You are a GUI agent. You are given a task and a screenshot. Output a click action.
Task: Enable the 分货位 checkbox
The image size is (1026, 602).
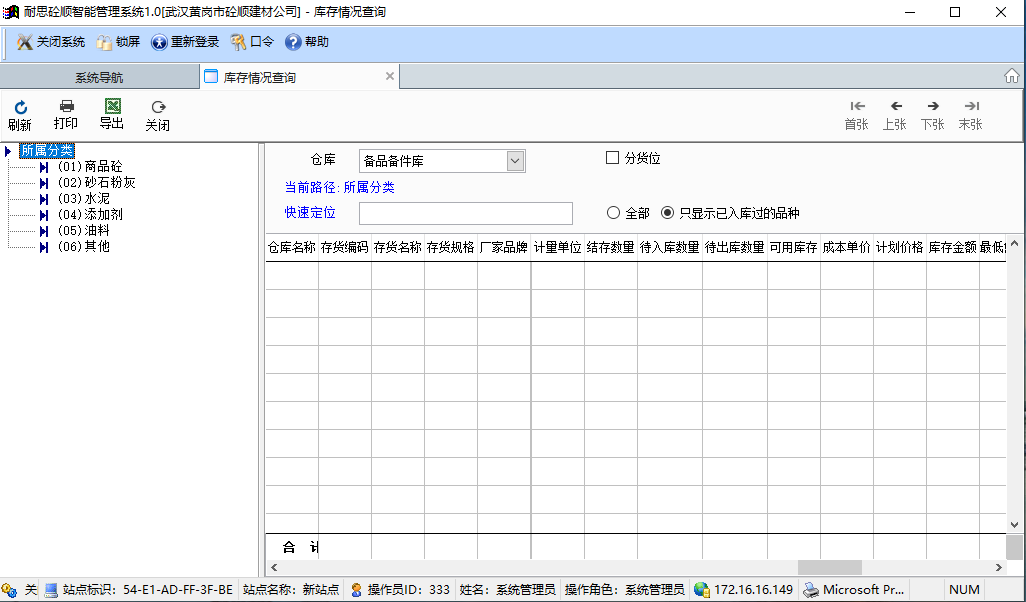(x=613, y=158)
